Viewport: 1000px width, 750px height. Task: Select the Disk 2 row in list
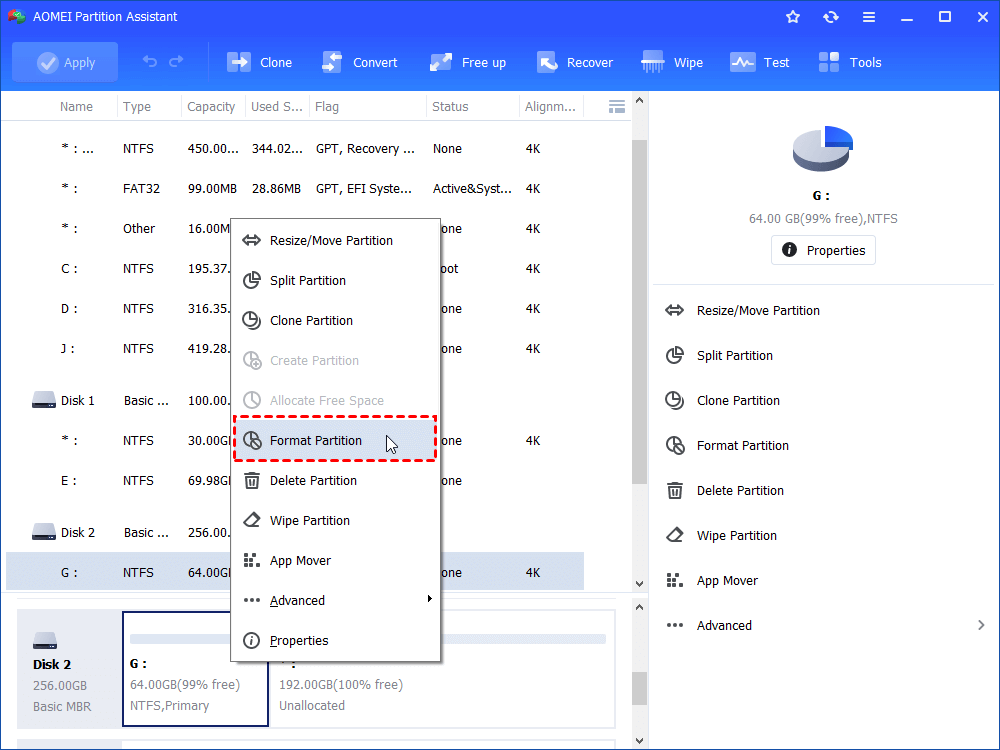point(295,532)
